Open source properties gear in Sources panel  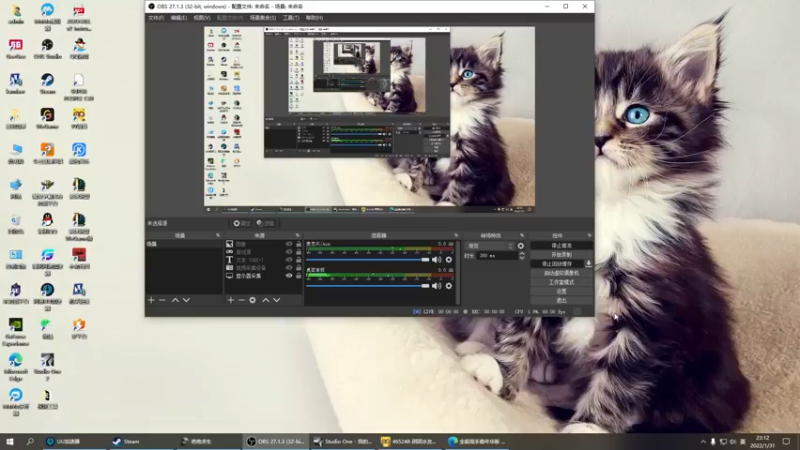pos(253,300)
